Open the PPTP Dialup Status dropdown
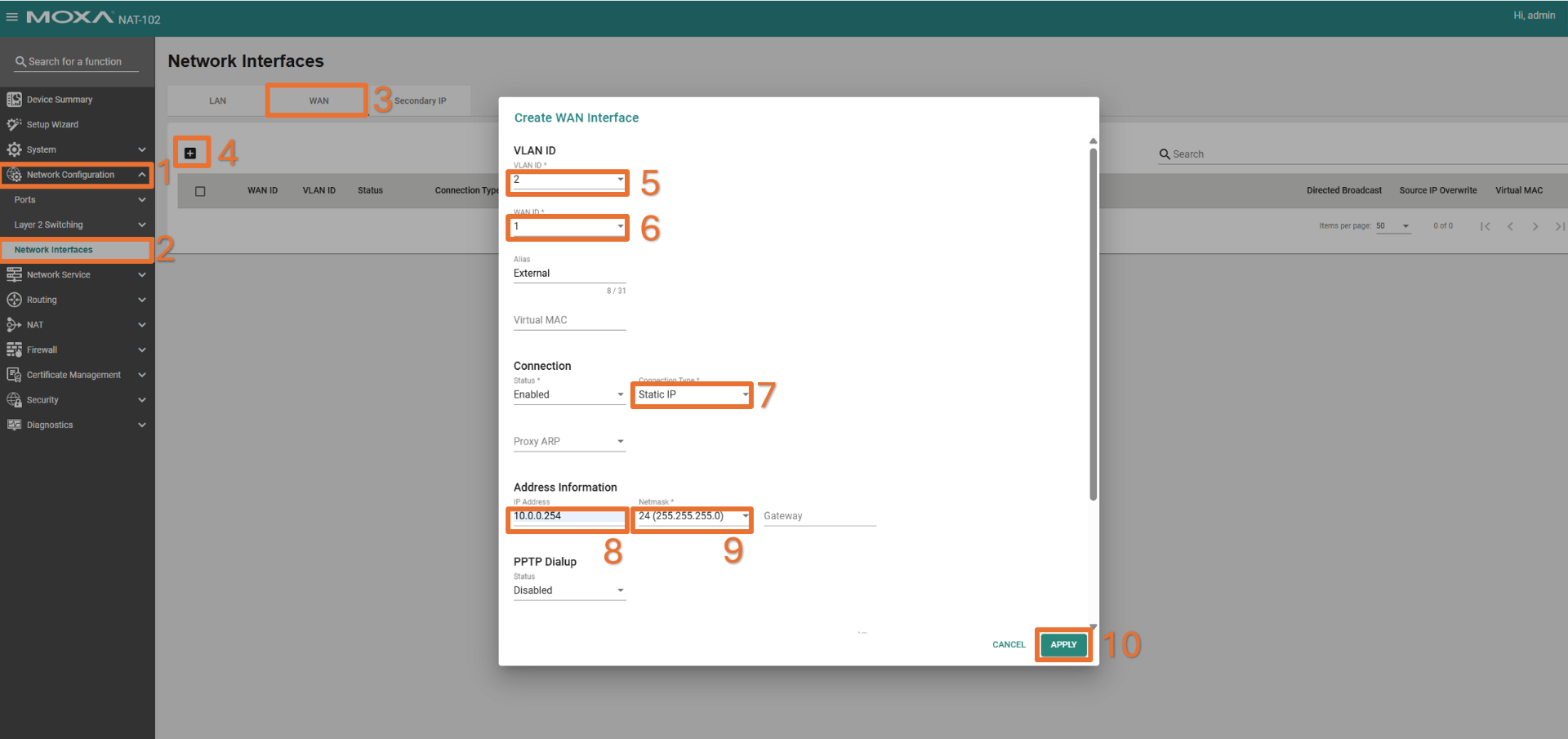1568x739 pixels. pos(568,590)
